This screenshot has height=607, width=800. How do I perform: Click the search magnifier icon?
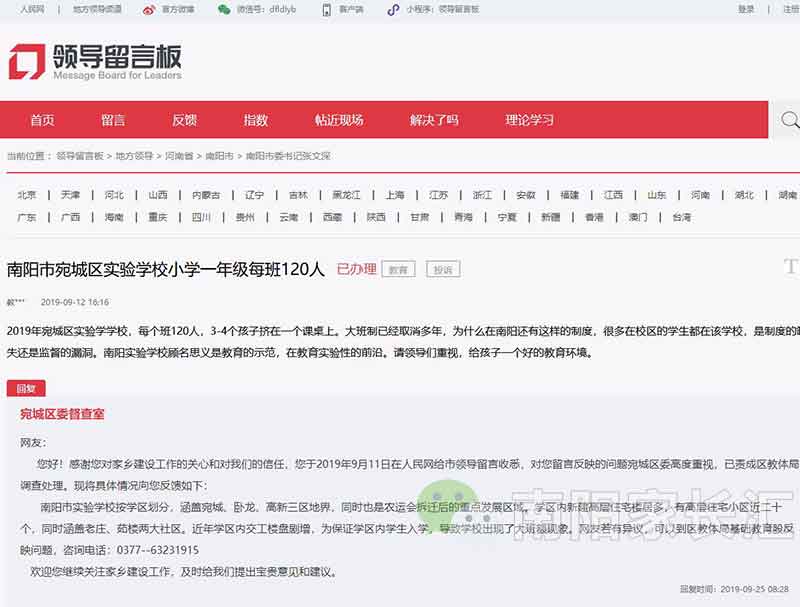[789, 119]
